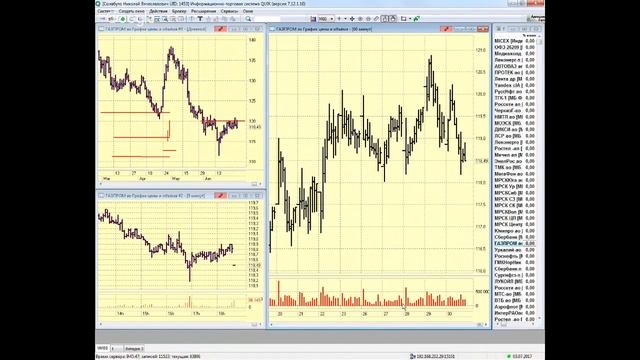The image size is (640, 360).
Task: Click the green circle connection icon in toolbar
Action: click(x=123, y=19)
